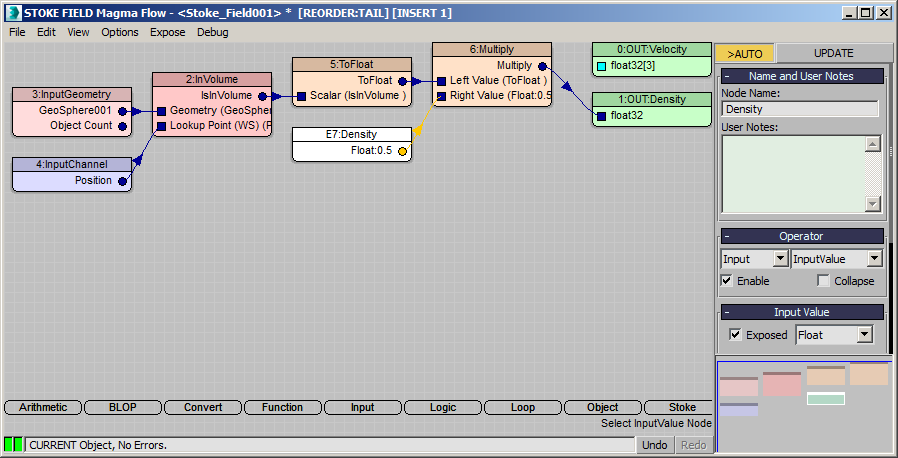The width and height of the screenshot is (898, 458).
Task: Click the UPDATE button
Action: pyautogui.click(x=833, y=53)
